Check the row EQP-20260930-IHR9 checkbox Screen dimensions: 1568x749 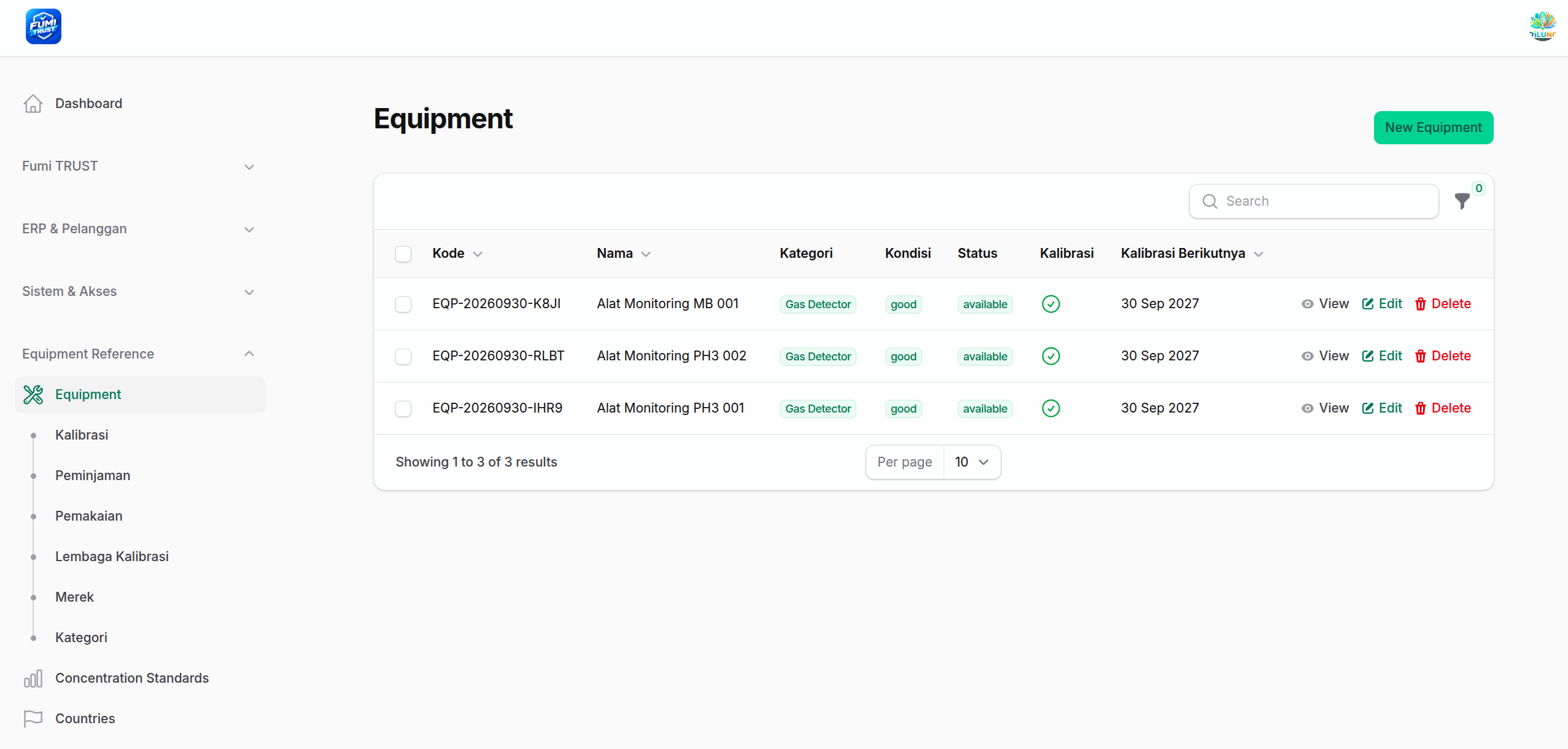403,409
